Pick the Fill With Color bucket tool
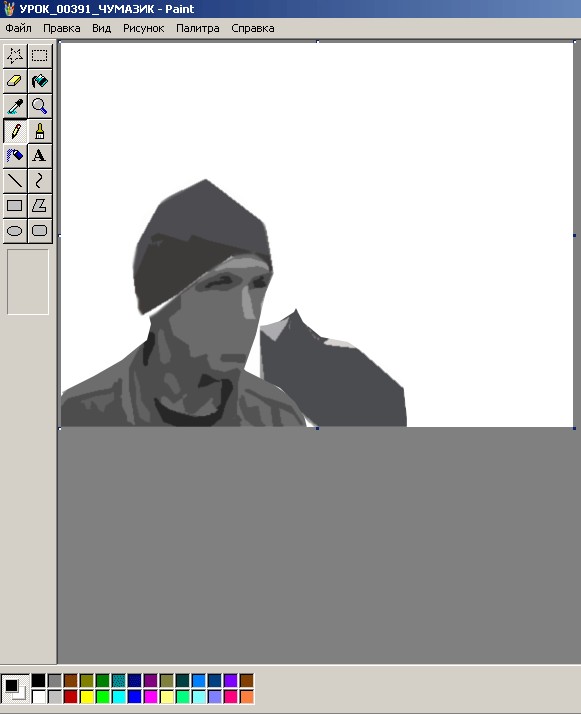This screenshot has width=581, height=714. point(40,81)
